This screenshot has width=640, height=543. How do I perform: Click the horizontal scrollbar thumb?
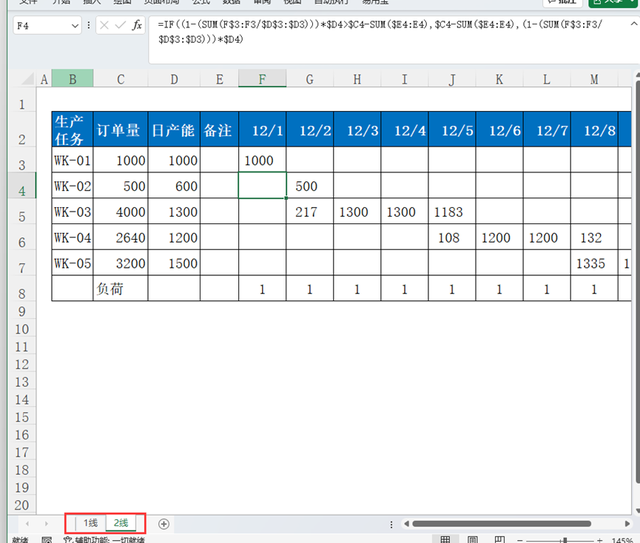click(502, 523)
